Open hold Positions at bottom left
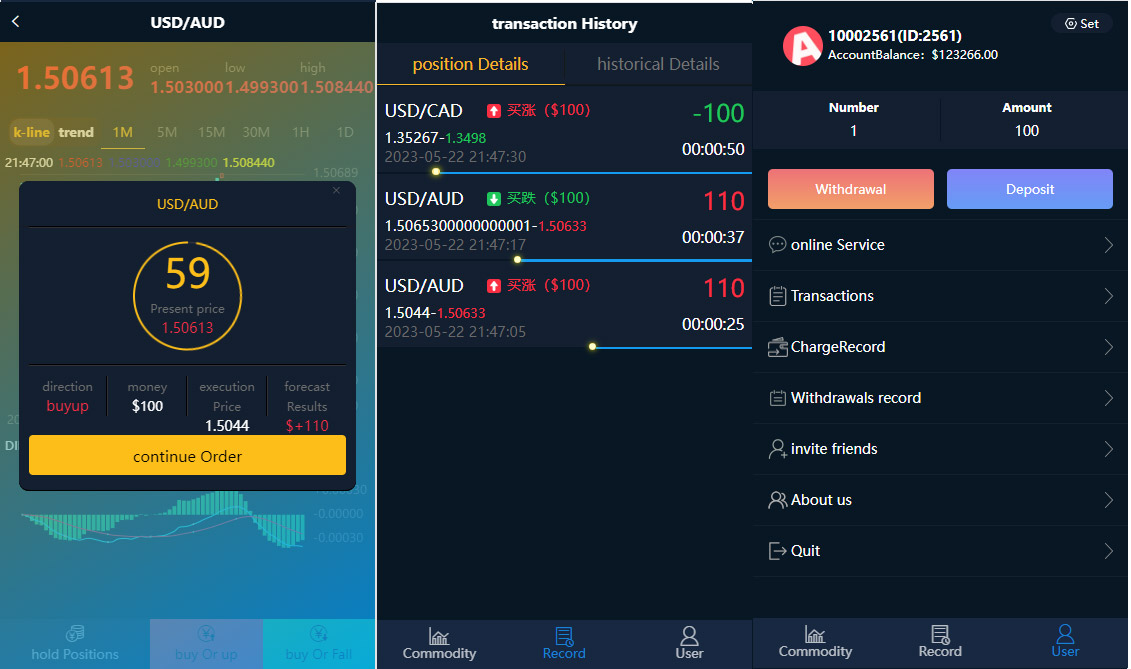The height and width of the screenshot is (669, 1131). coord(75,644)
